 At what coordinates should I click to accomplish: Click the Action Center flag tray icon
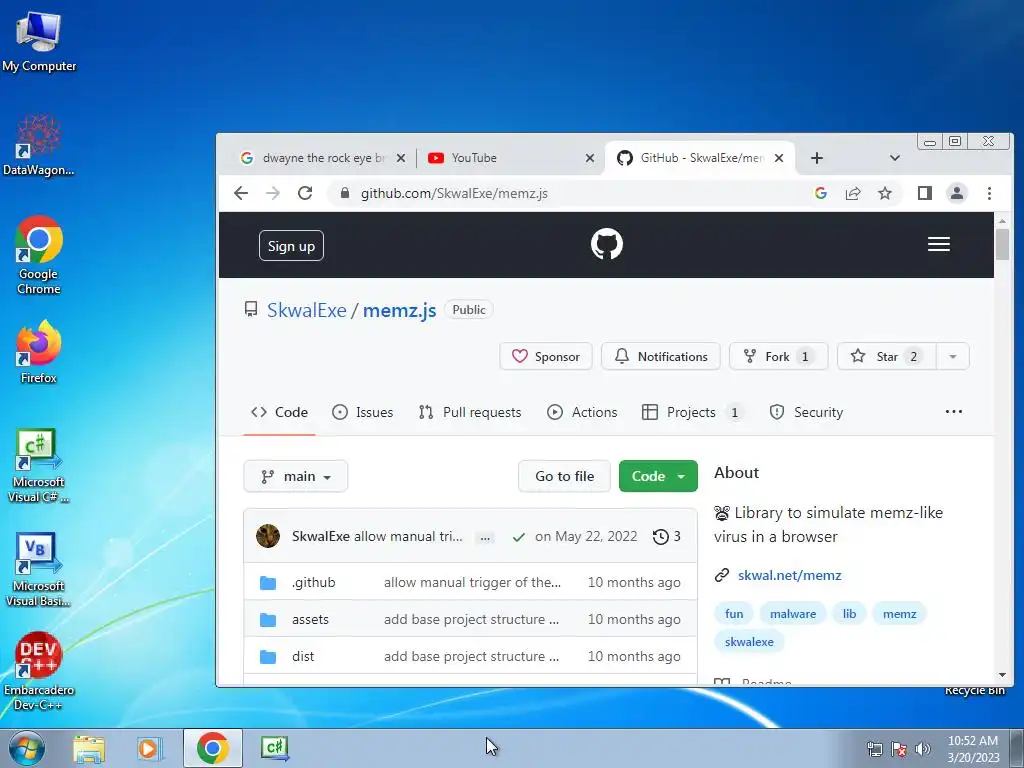(x=899, y=749)
